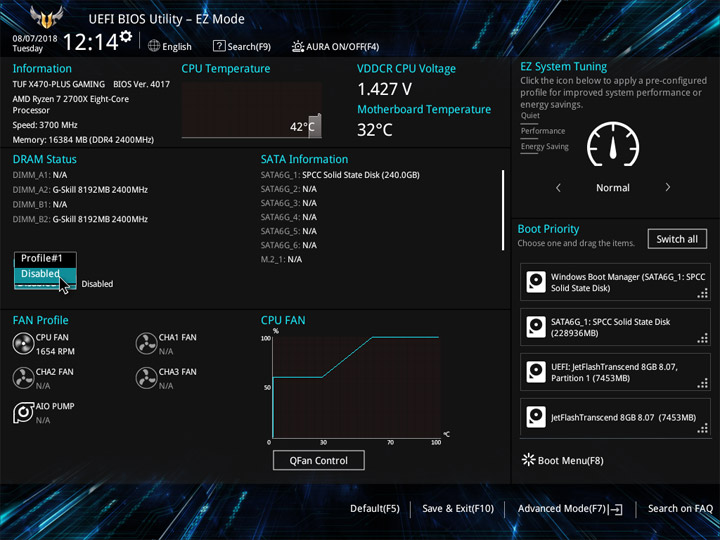Click the DIMM_B2 G-Skill 8192MB row

[80, 219]
